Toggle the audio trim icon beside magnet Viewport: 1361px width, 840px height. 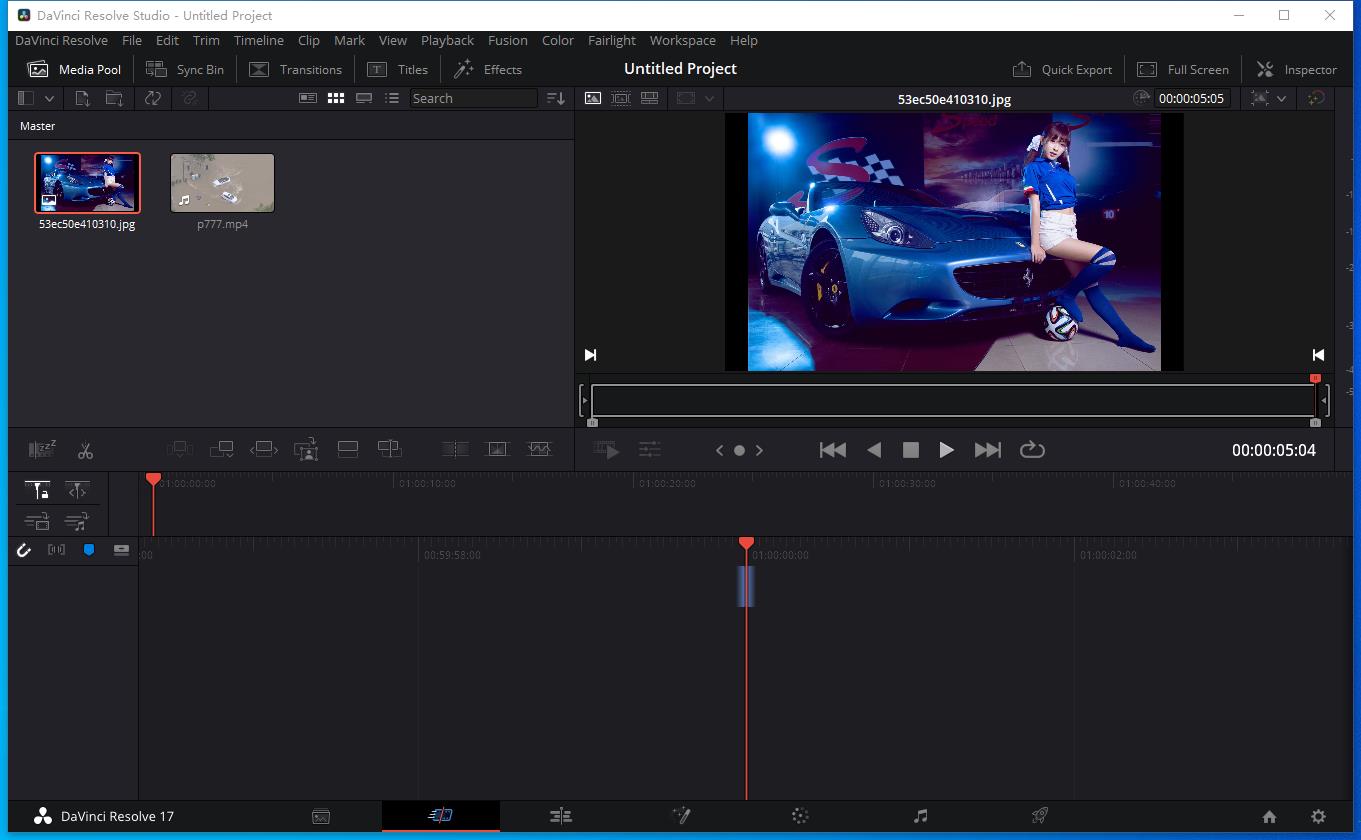coord(56,550)
